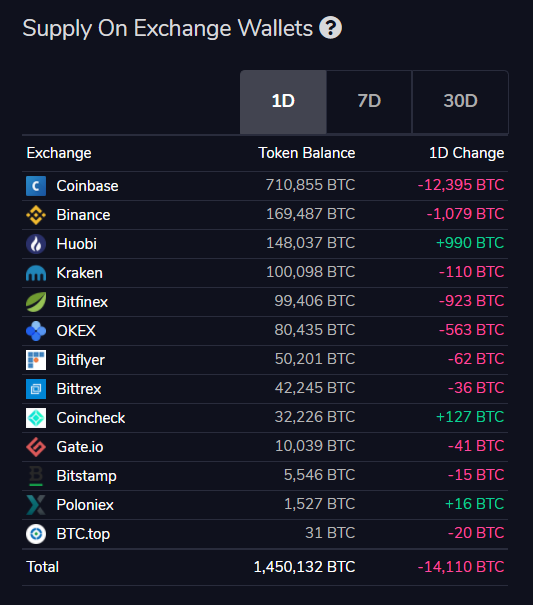The height and width of the screenshot is (605, 533).
Task: Click the help question mark icon
Action: (330, 28)
